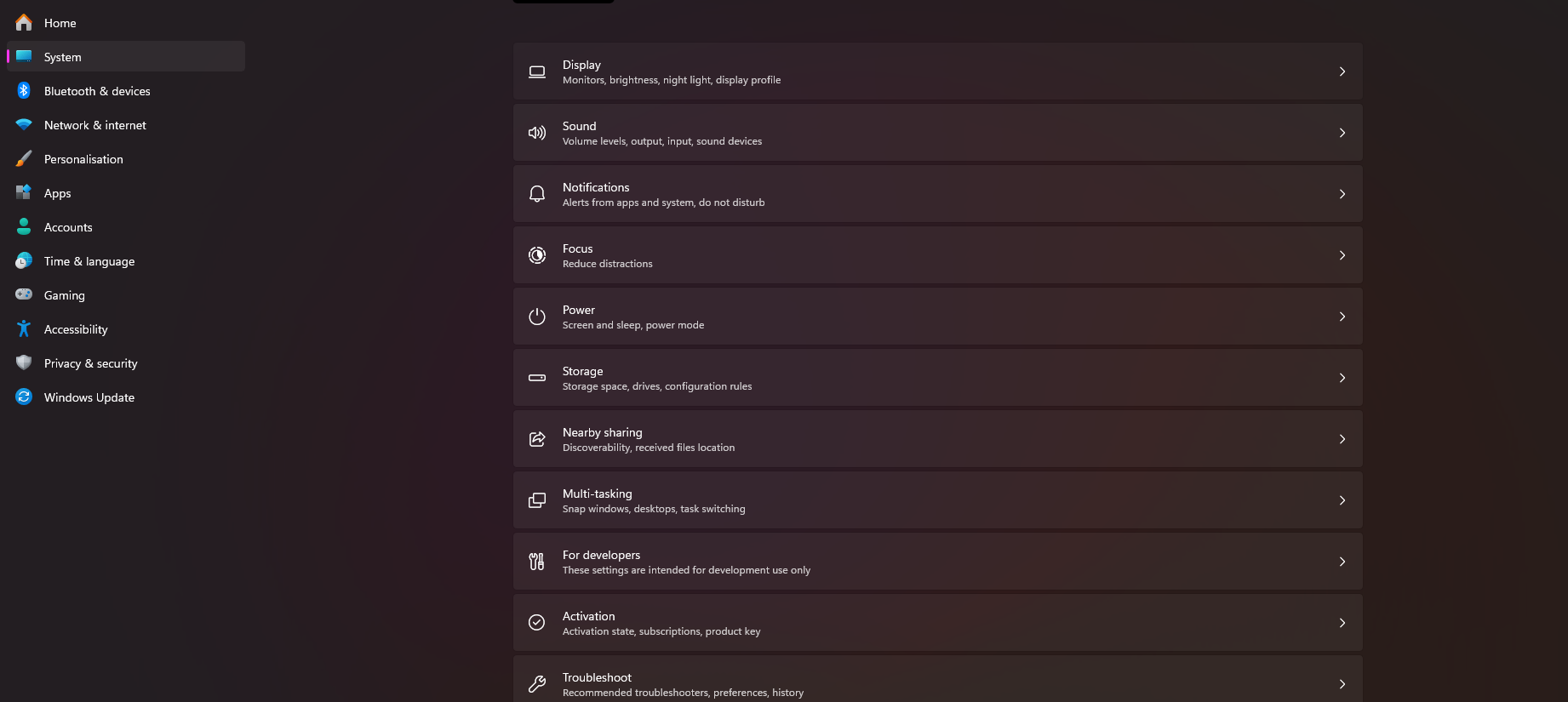This screenshot has width=1568, height=702.
Task: Open the Activation settings page
Action: [936, 622]
